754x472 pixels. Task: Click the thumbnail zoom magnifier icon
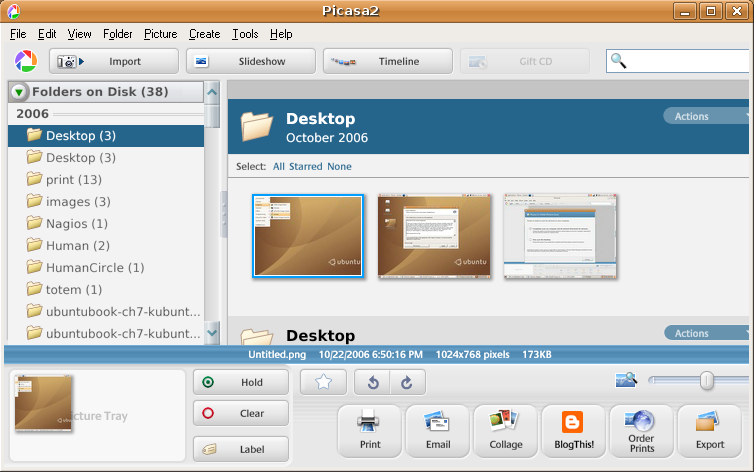click(x=626, y=380)
